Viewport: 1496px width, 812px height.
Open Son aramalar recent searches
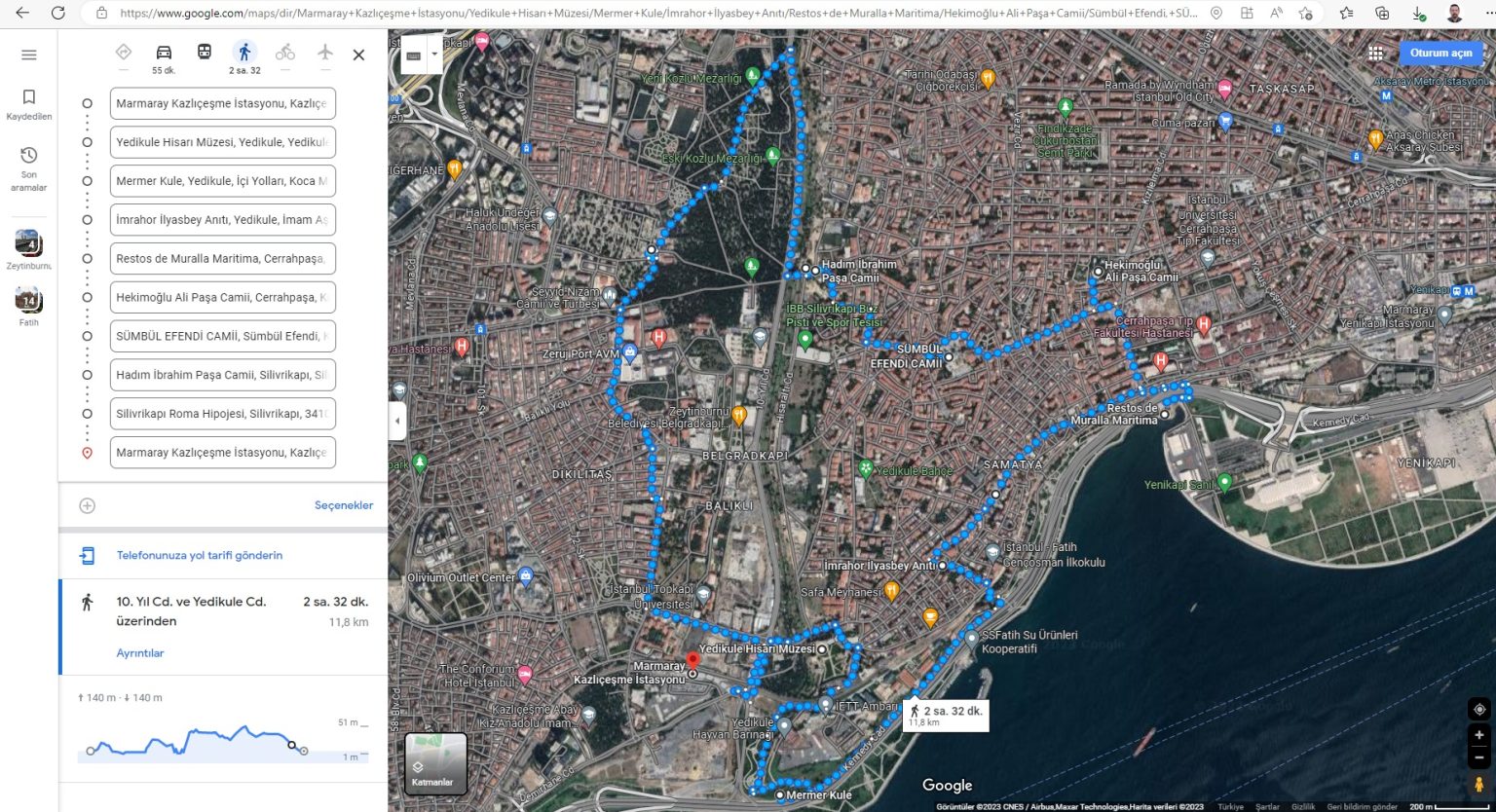(28, 164)
